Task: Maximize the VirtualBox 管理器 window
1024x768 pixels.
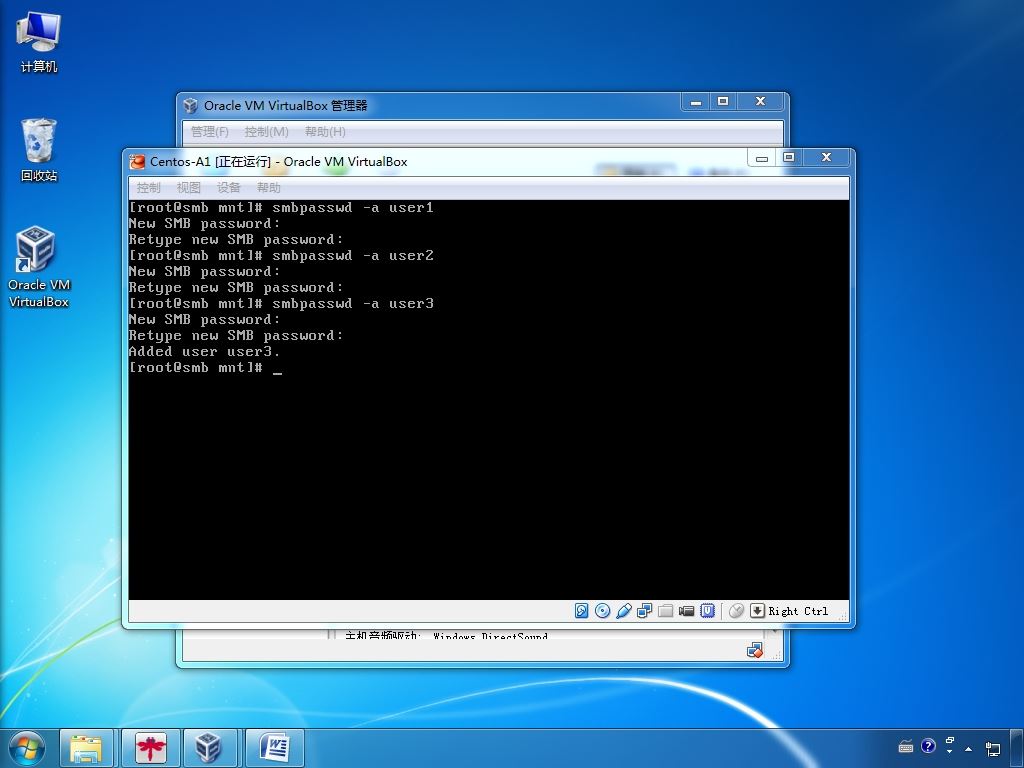Action: [x=723, y=101]
